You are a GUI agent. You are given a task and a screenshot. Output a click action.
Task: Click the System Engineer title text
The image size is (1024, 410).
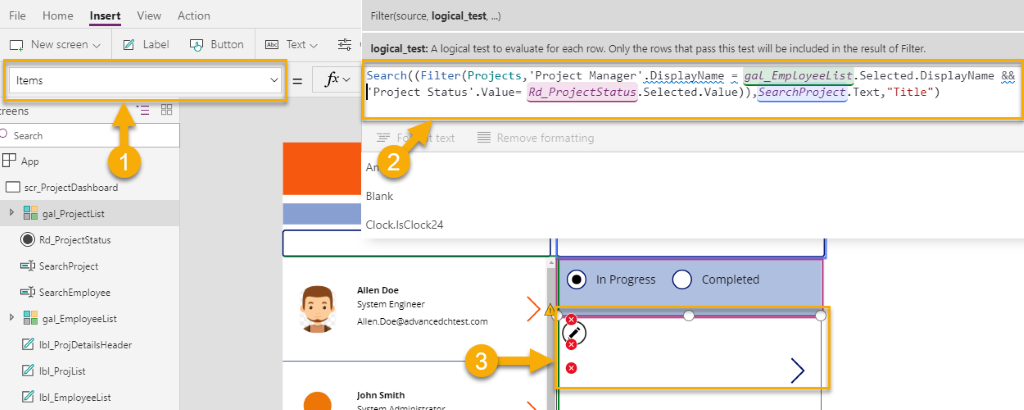(x=391, y=304)
